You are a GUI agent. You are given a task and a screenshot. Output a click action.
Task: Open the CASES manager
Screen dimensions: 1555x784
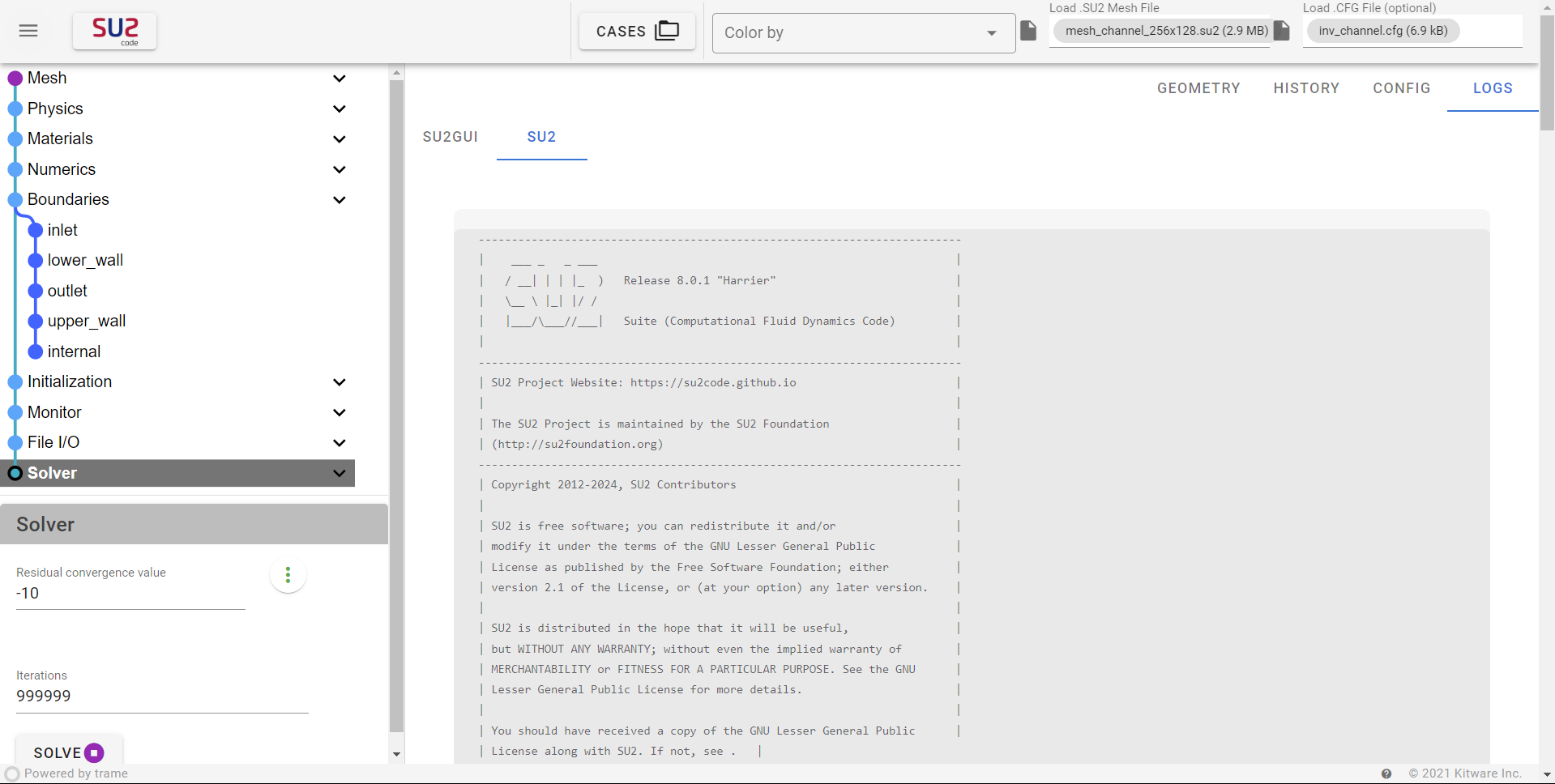tap(637, 31)
